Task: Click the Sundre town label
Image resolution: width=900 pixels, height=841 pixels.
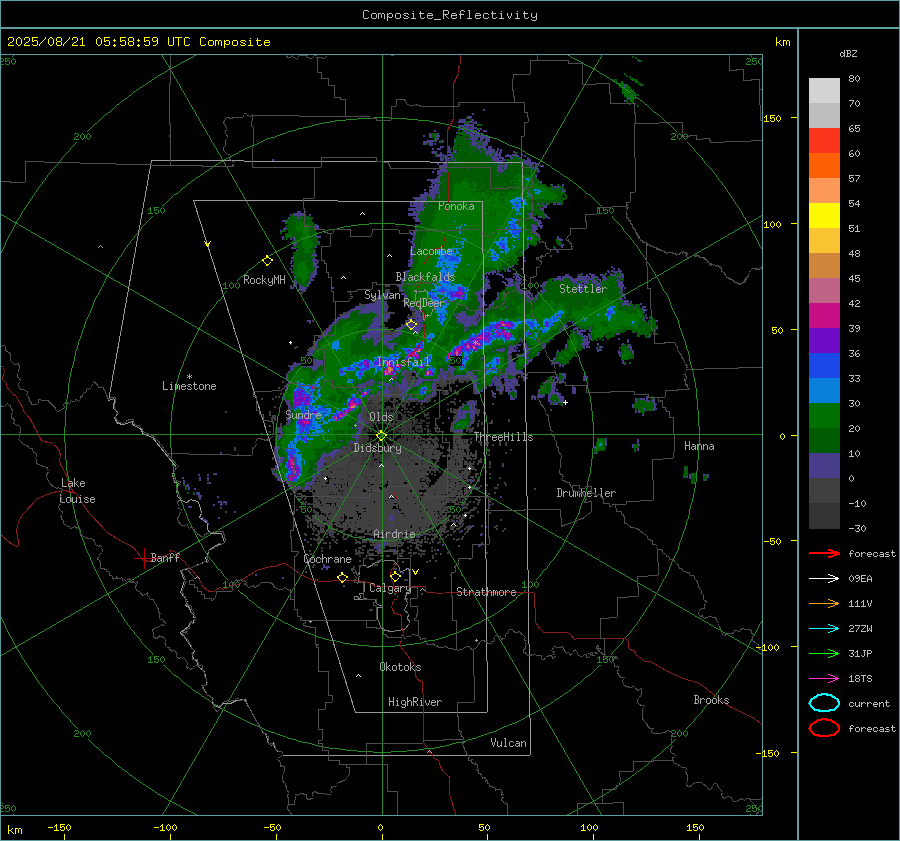Action: 303,414
